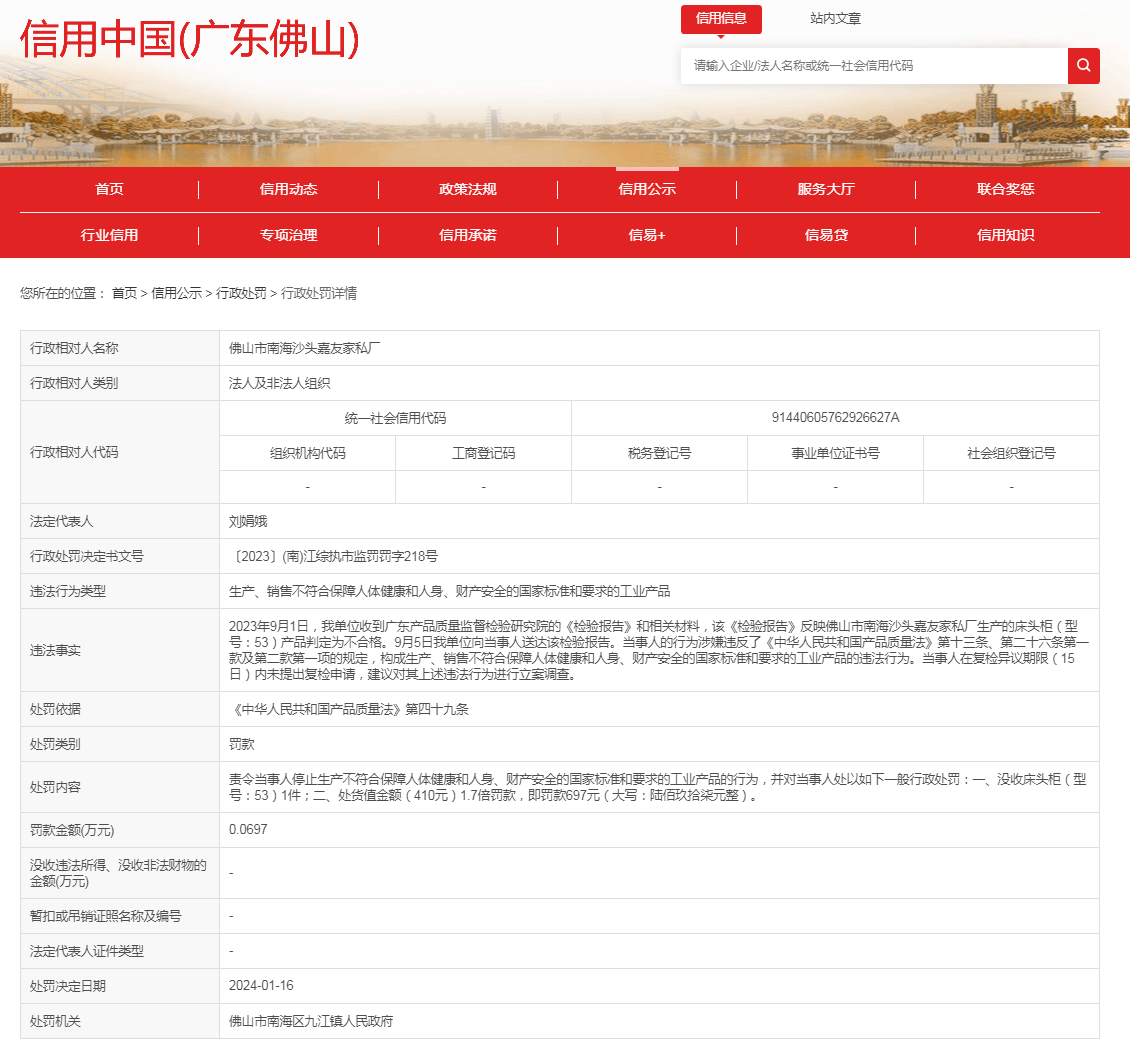The height and width of the screenshot is (1050, 1130).
Task: Click penalty authority 佛山市南海区九江镇人民政府
Action: pyautogui.click(x=311, y=1021)
